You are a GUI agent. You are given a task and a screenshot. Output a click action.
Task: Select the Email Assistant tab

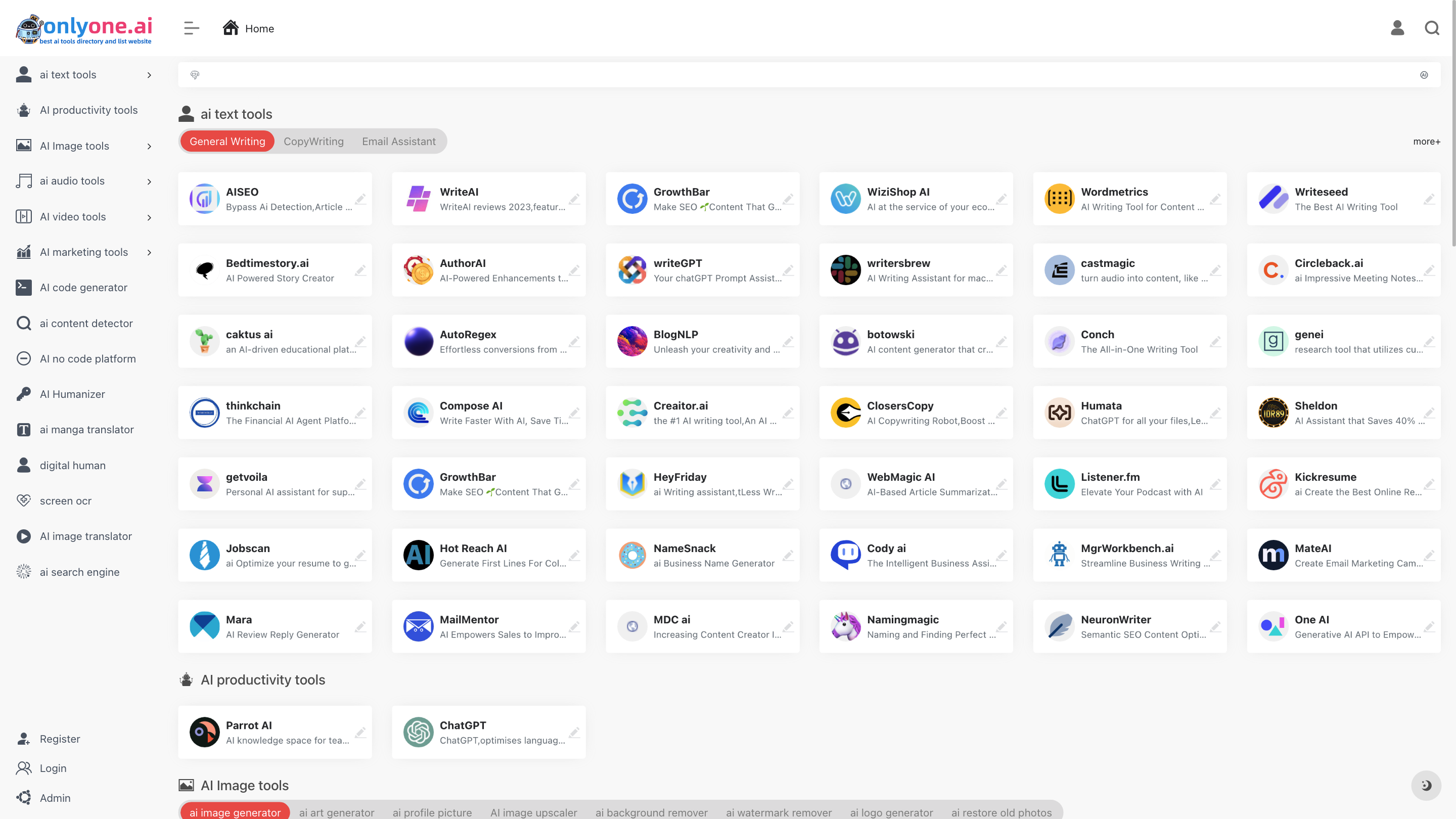[398, 142]
